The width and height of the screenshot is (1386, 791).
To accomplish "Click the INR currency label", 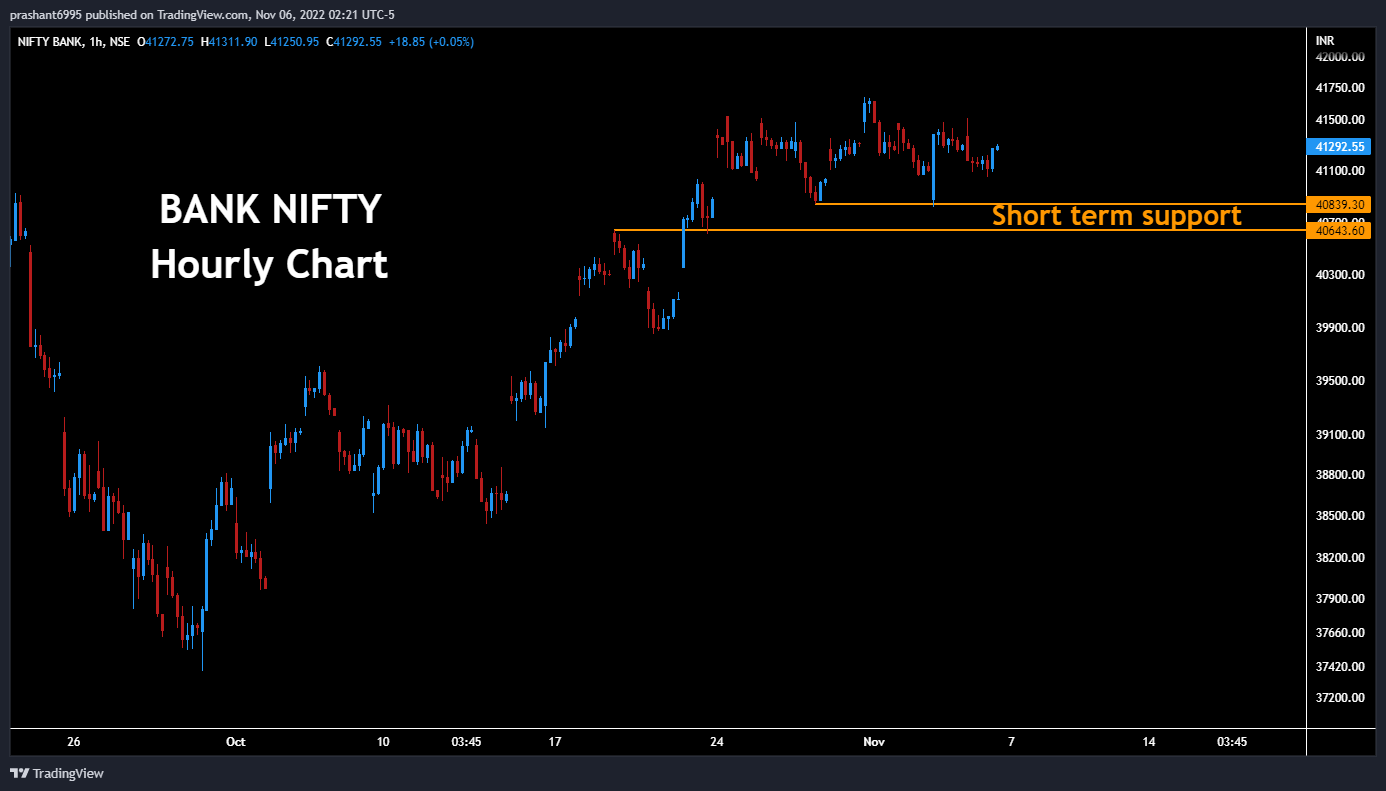I will point(1325,41).
